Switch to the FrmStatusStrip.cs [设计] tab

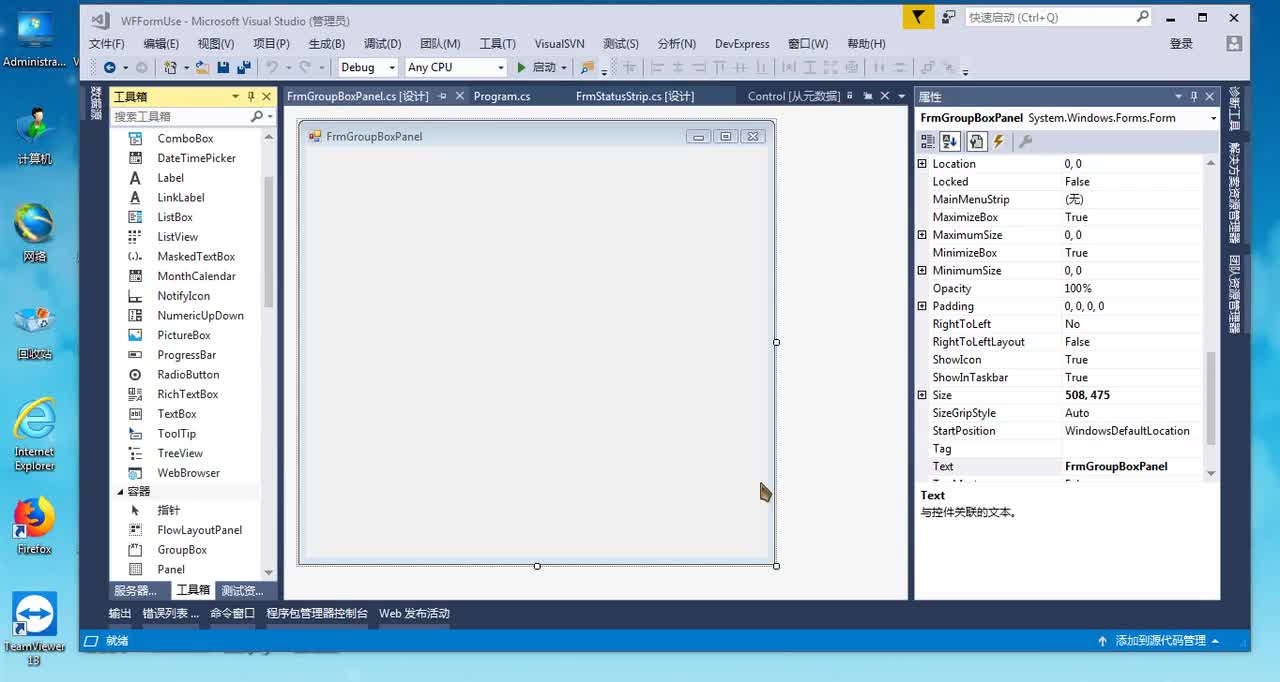635,96
